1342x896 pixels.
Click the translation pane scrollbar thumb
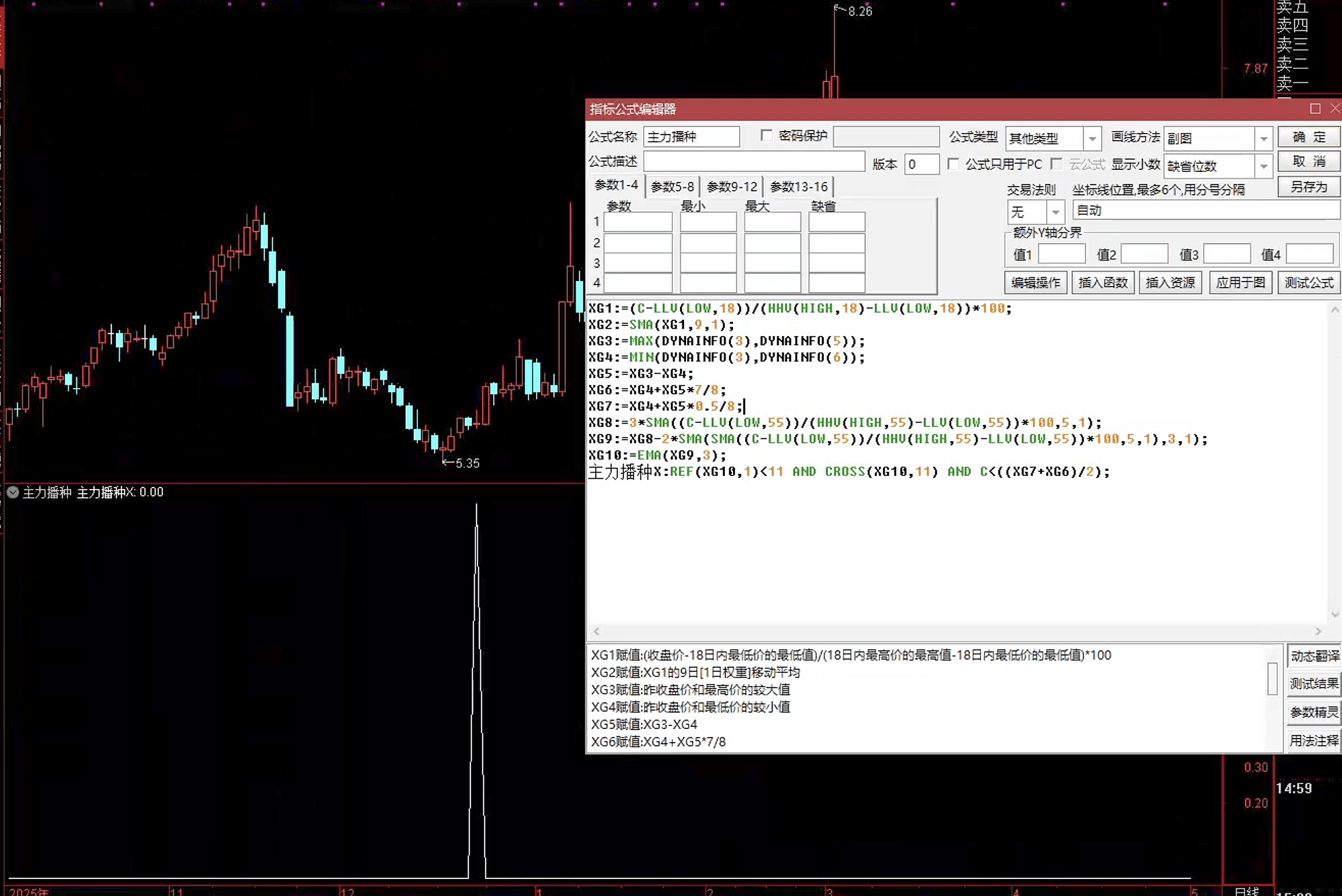coord(1272,678)
